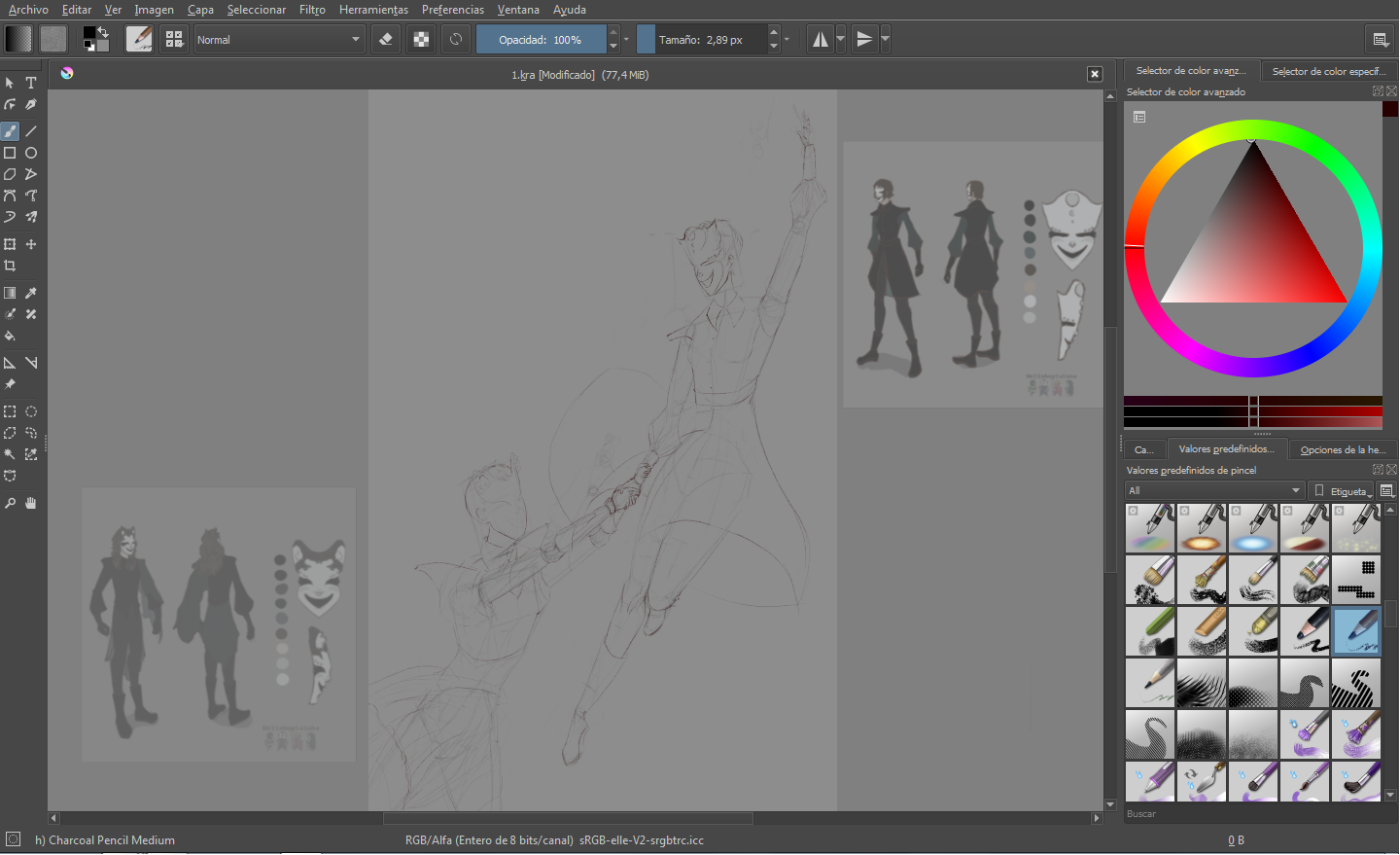Select the Zoom magnifier tool
1400x855 pixels.
[x=10, y=503]
